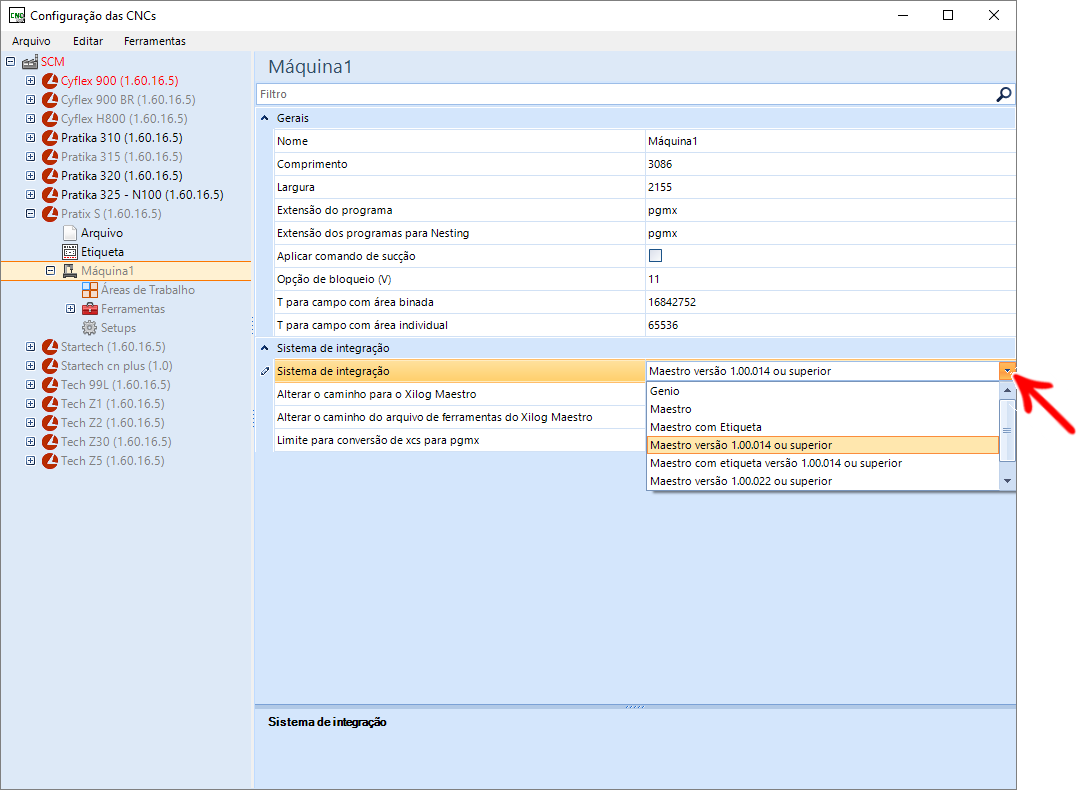Image resolution: width=1088 pixels, height=790 pixels.
Task: Select Etiqueta tree item
Action: click(102, 252)
